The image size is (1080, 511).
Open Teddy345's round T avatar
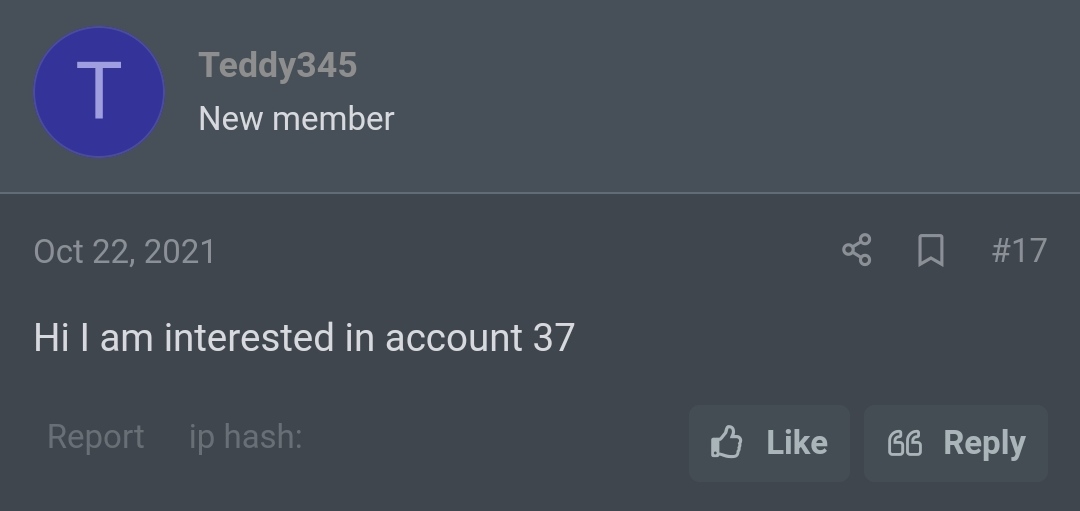99,92
